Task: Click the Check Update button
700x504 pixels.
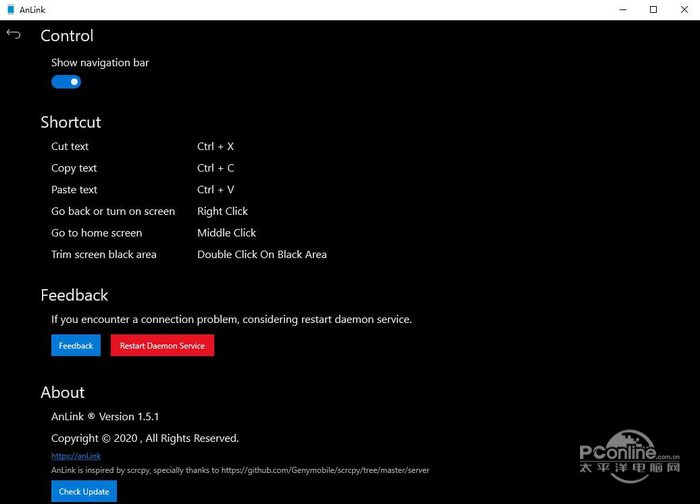Action: coord(84,492)
